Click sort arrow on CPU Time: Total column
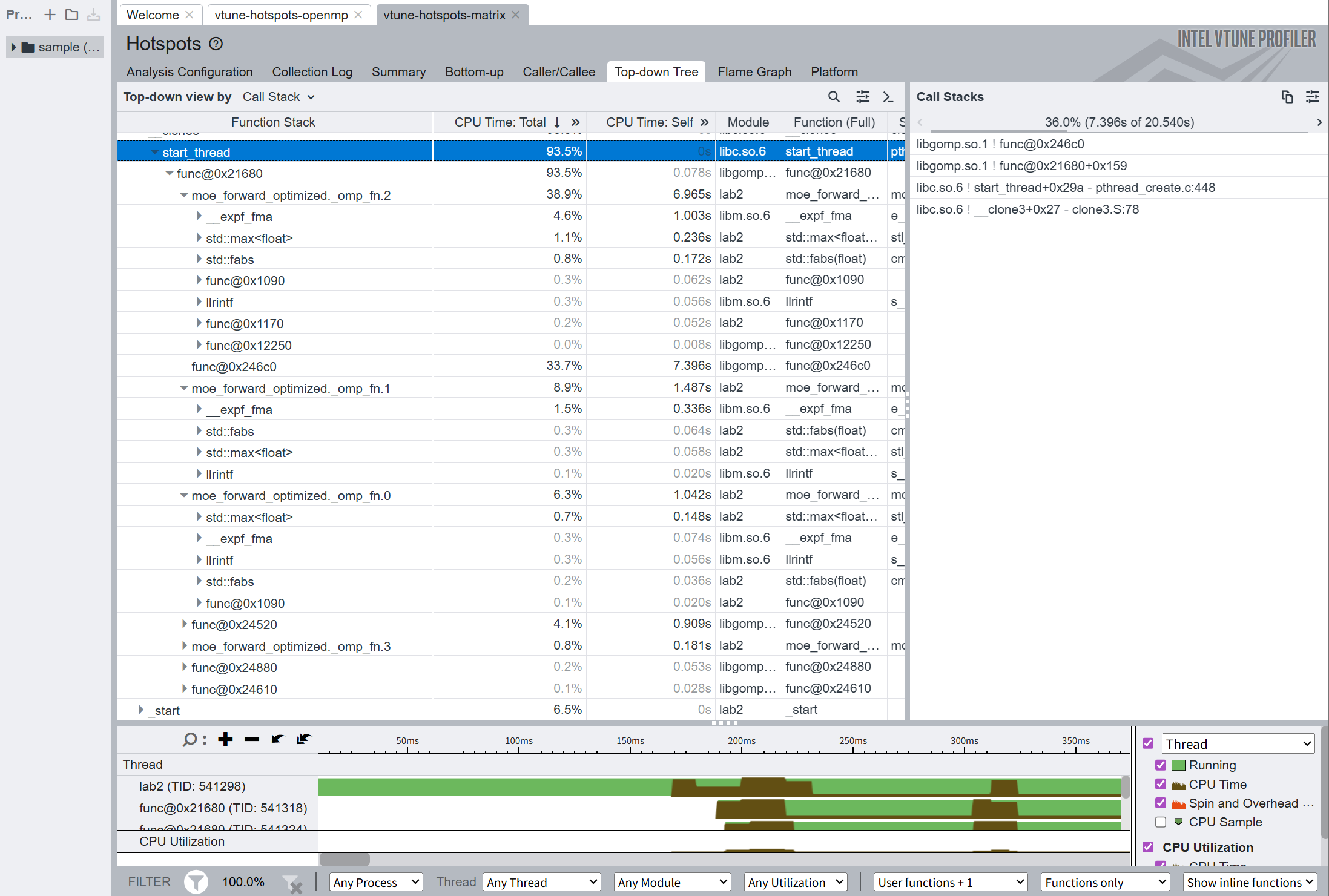 coord(556,122)
